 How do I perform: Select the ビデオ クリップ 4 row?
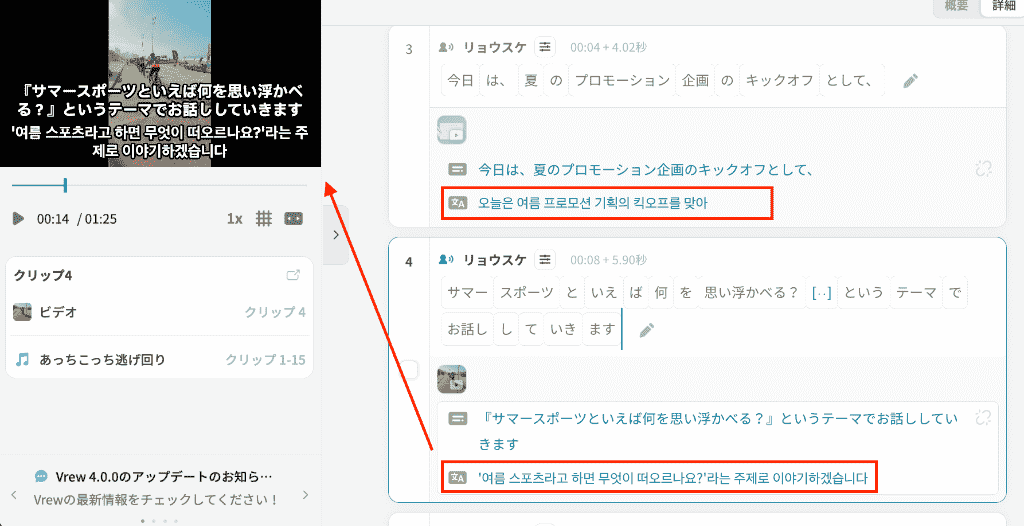(159, 312)
